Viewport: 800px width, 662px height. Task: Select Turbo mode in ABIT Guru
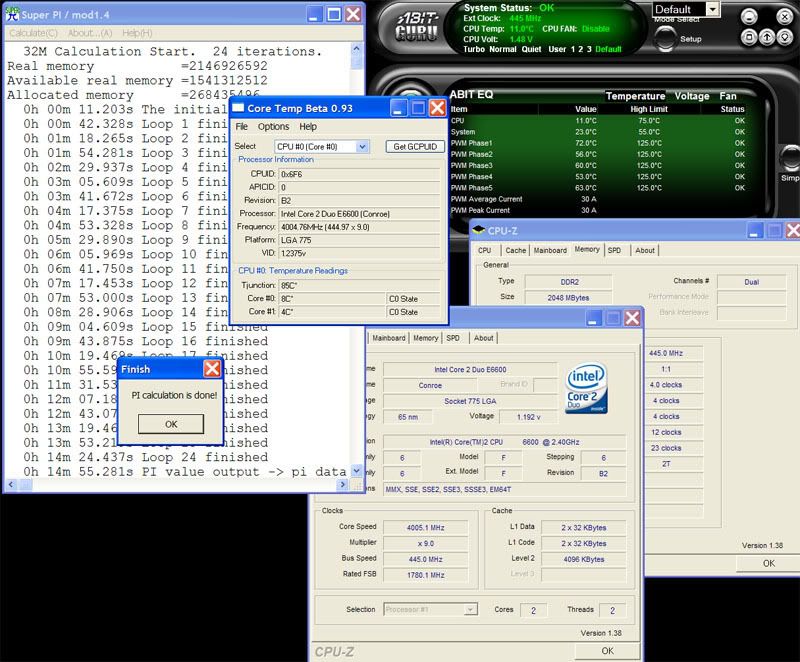coord(473,49)
